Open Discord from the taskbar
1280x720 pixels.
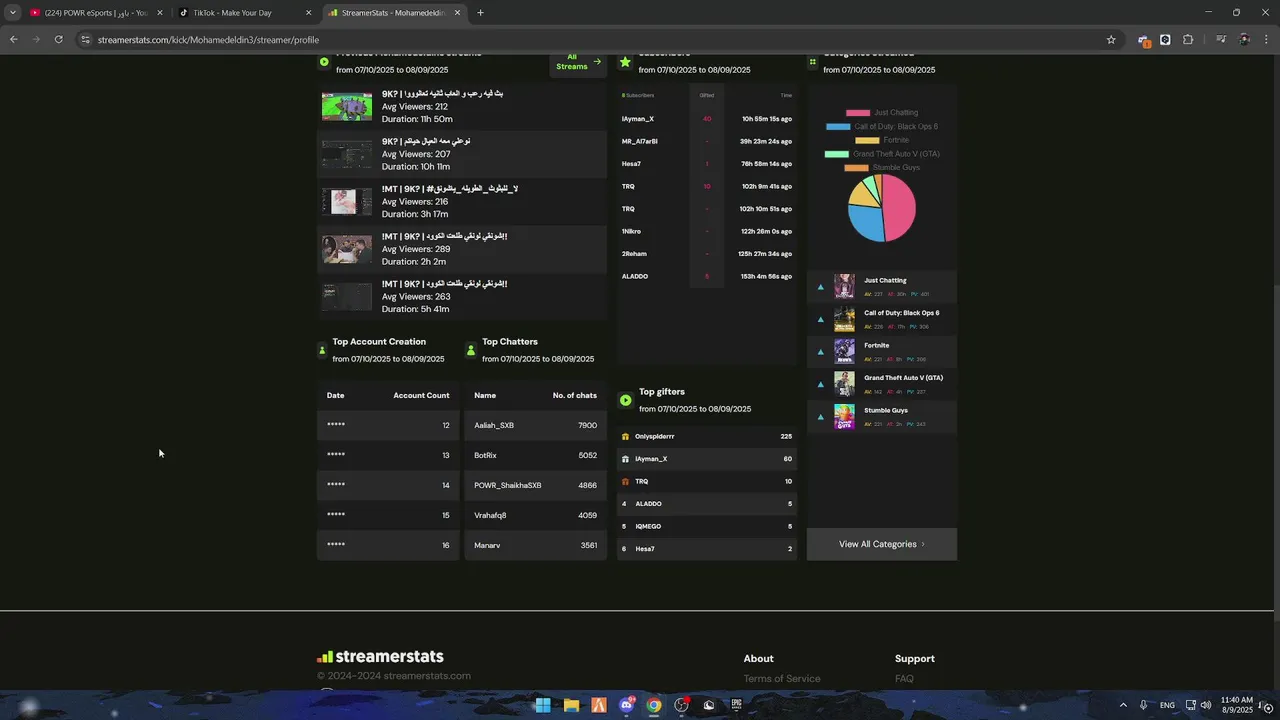coord(627,705)
